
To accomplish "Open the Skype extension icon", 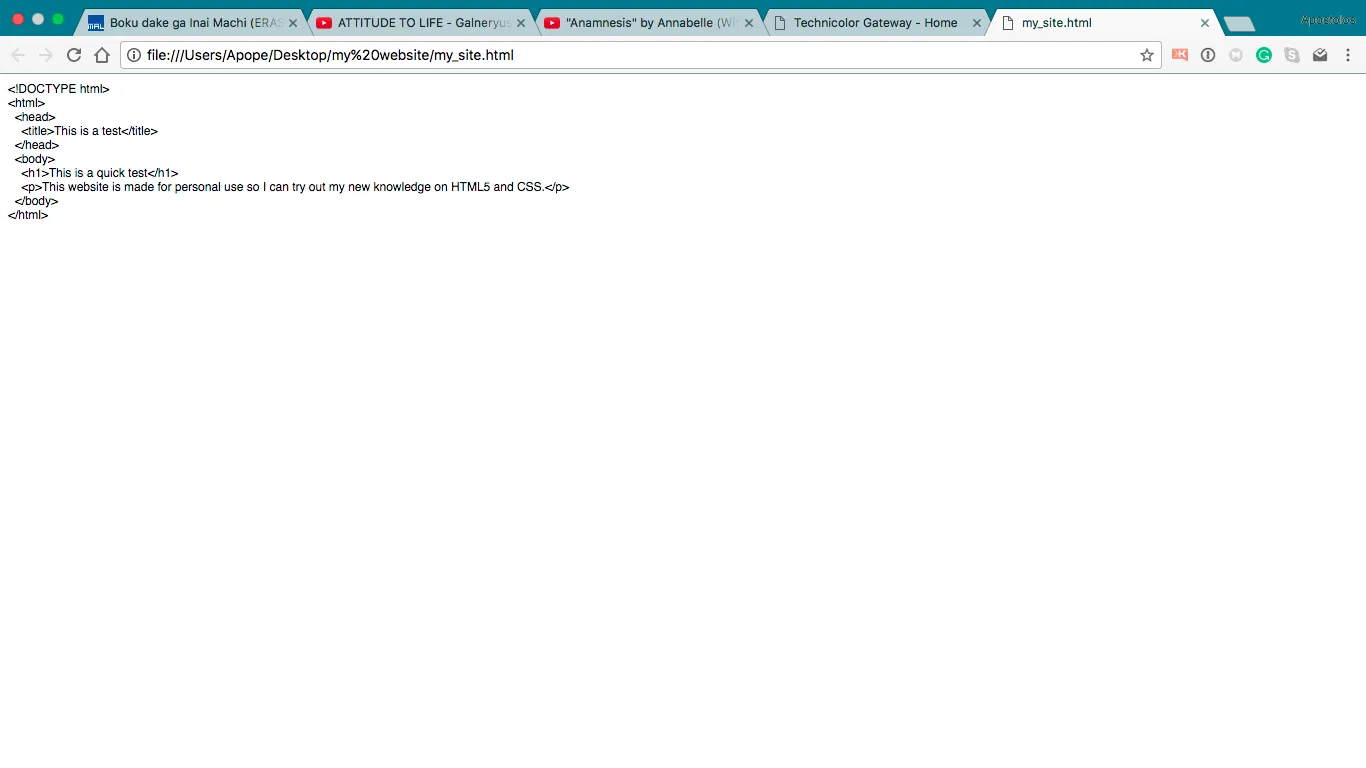I will [1292, 55].
